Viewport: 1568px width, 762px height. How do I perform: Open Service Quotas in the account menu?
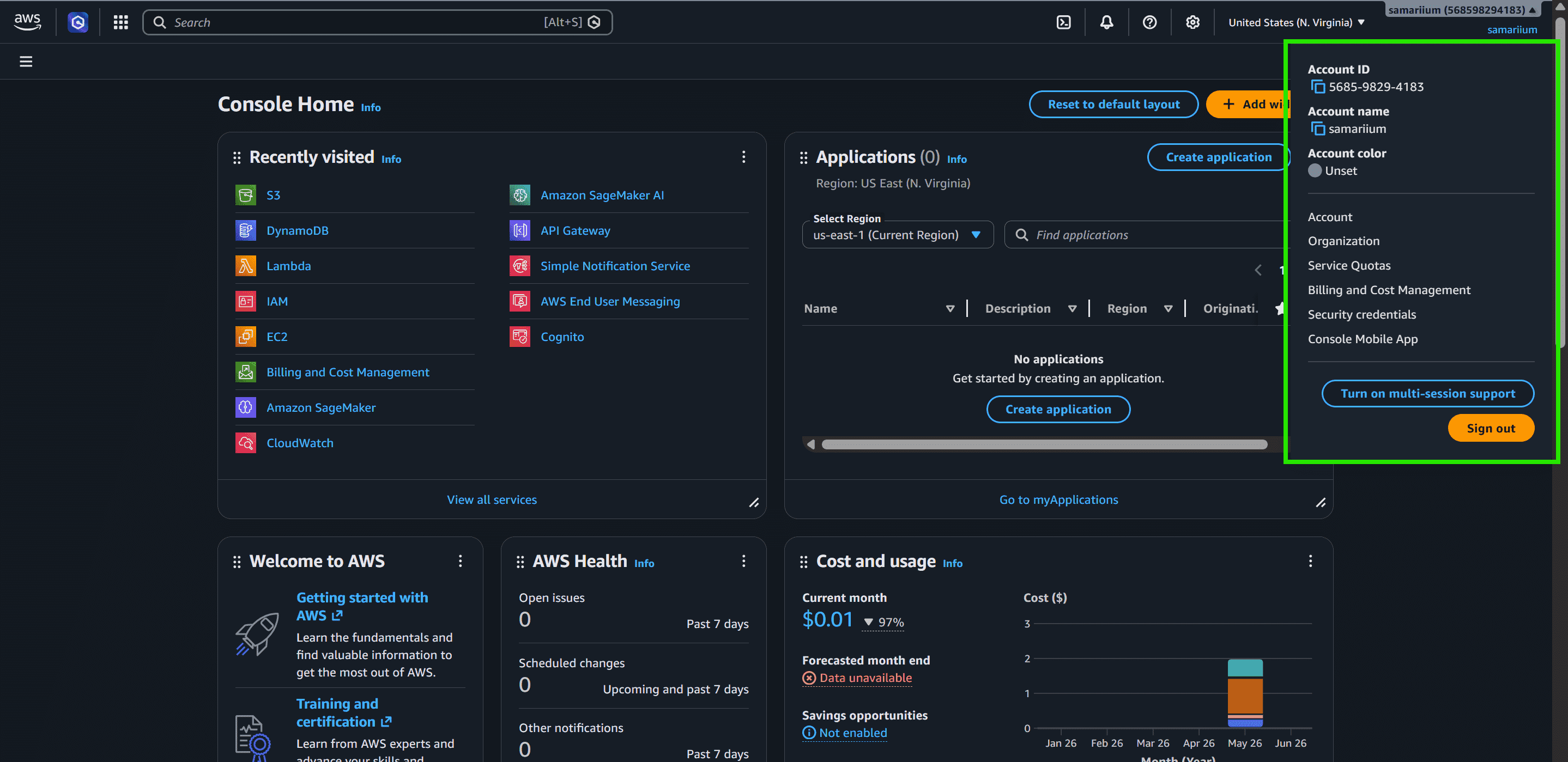pos(1349,265)
